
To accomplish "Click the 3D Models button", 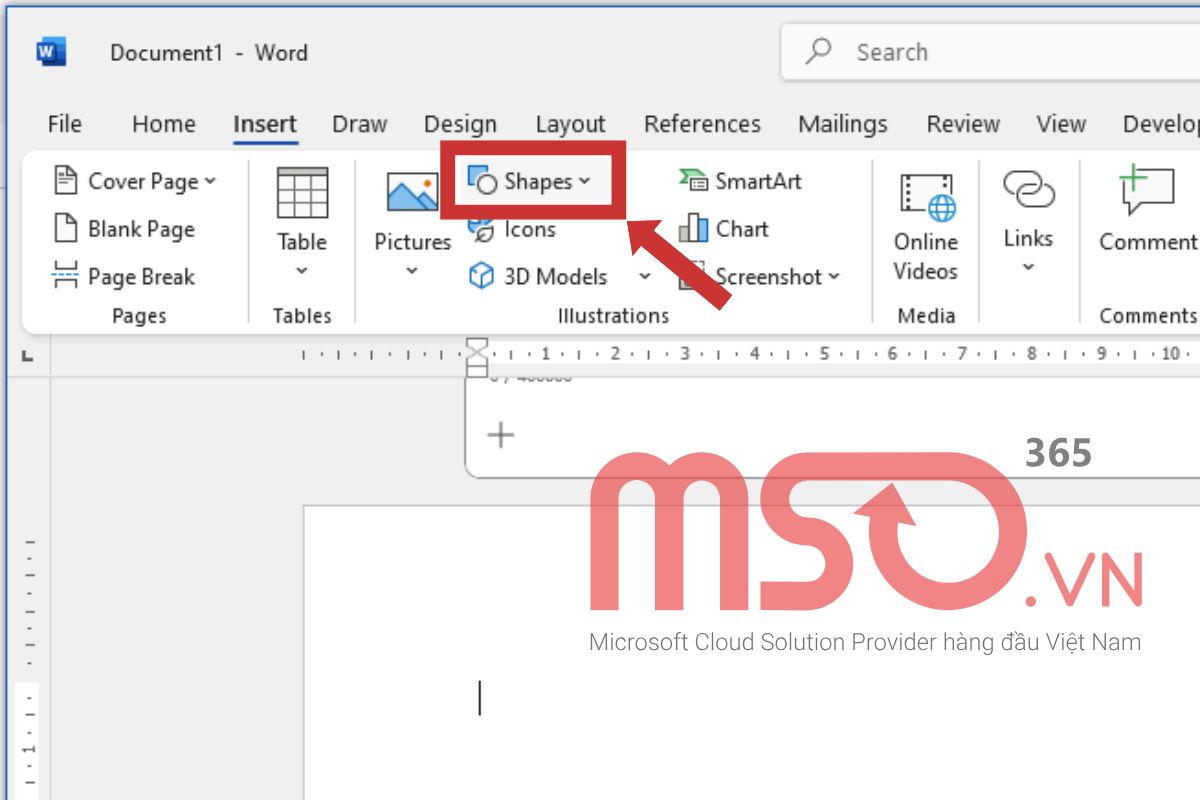I will point(538,277).
